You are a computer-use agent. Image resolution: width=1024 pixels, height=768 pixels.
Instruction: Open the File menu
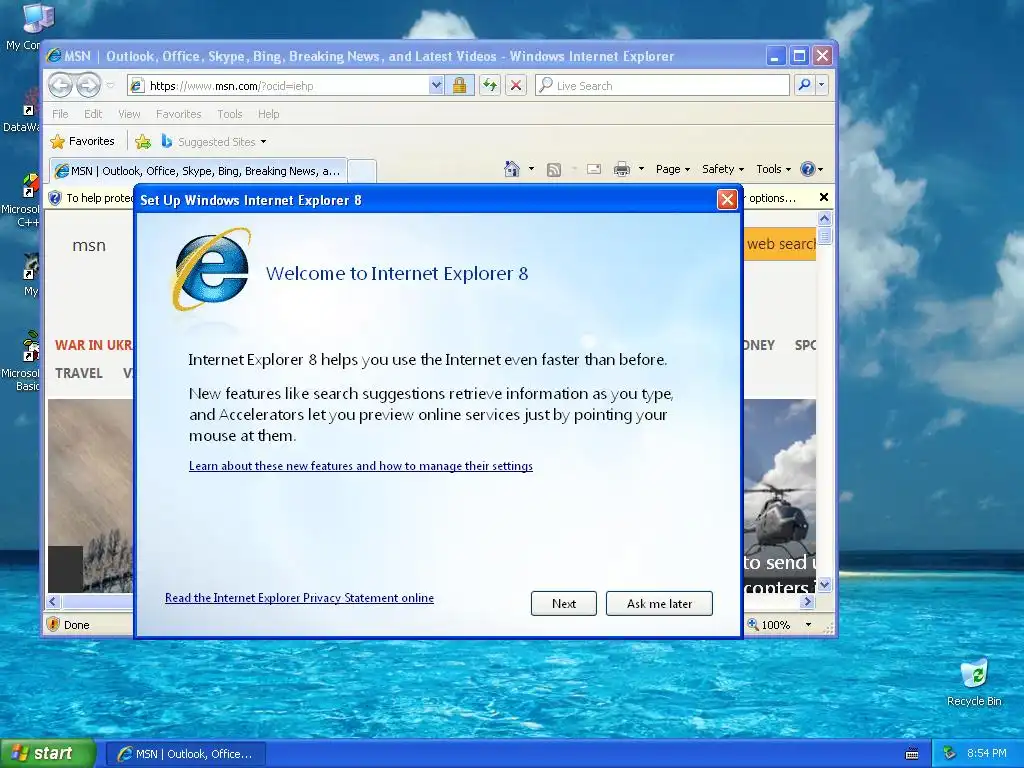coord(60,114)
